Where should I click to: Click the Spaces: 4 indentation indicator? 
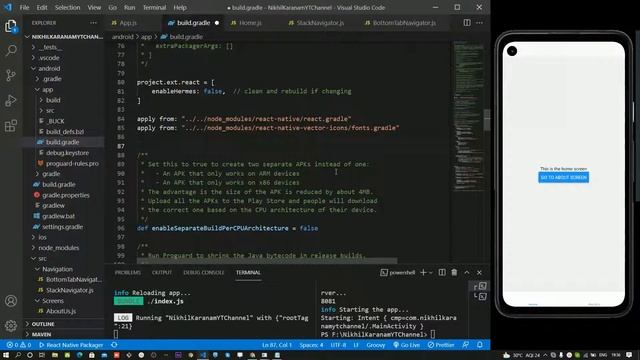[x=311, y=345]
